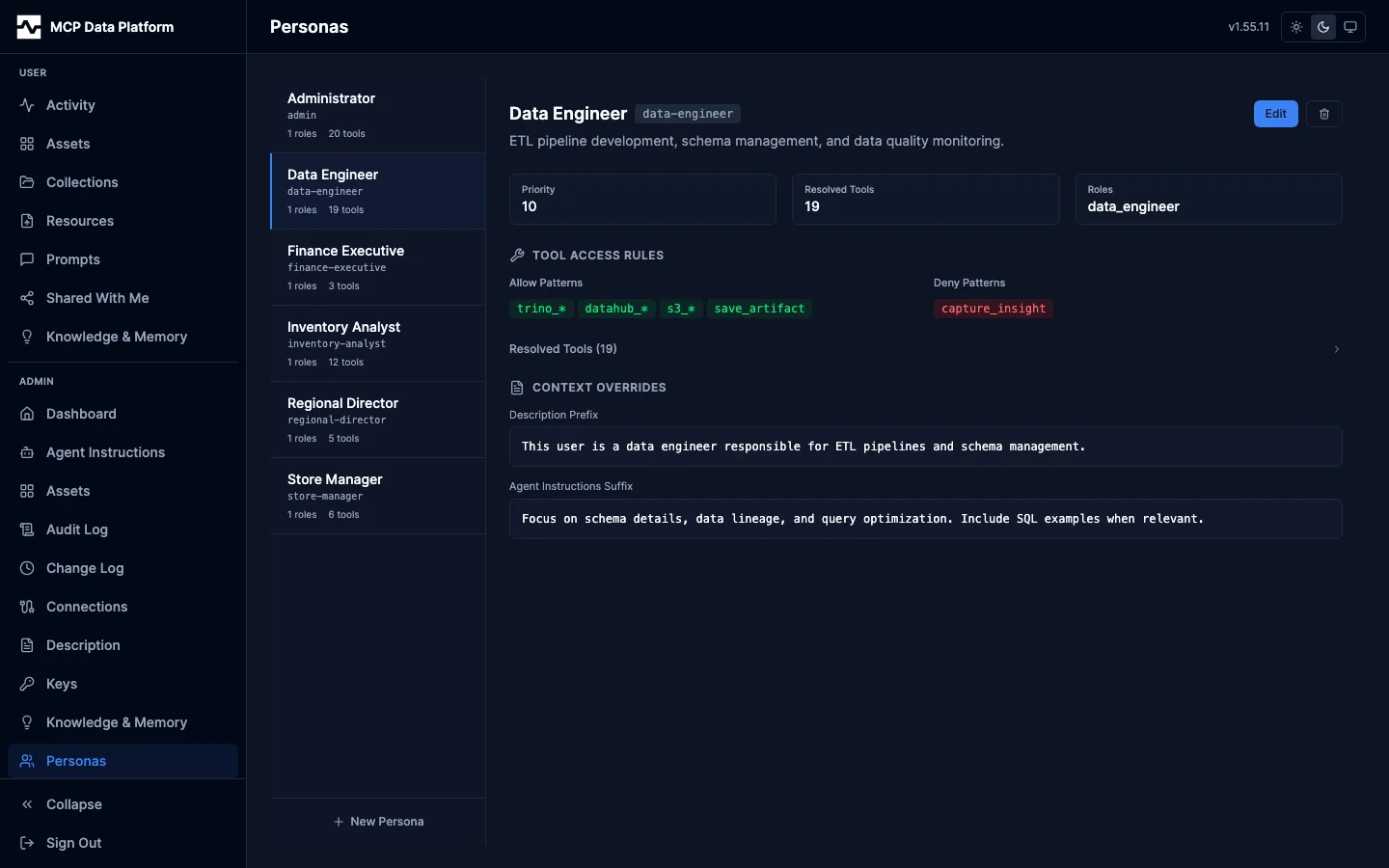The image size is (1389, 868).
Task: Open Shared With Me share icon
Action: 27,298
